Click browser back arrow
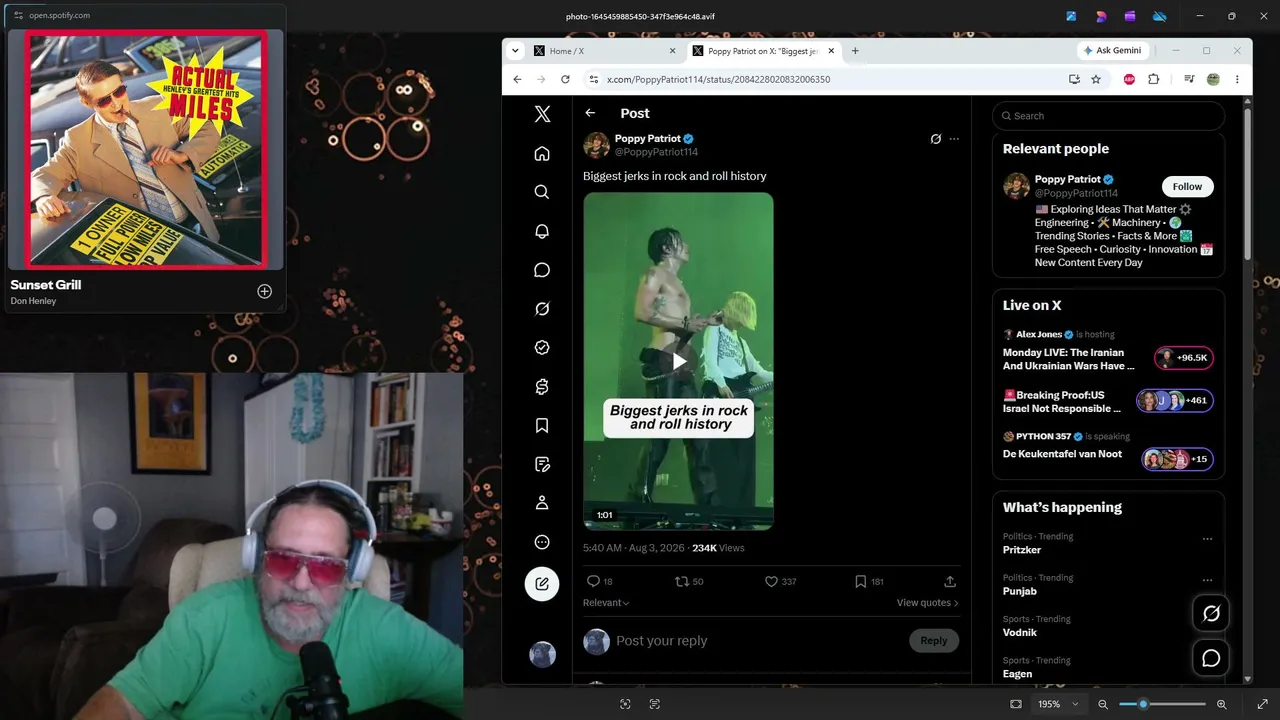The height and width of the screenshot is (720, 1280). [517, 79]
